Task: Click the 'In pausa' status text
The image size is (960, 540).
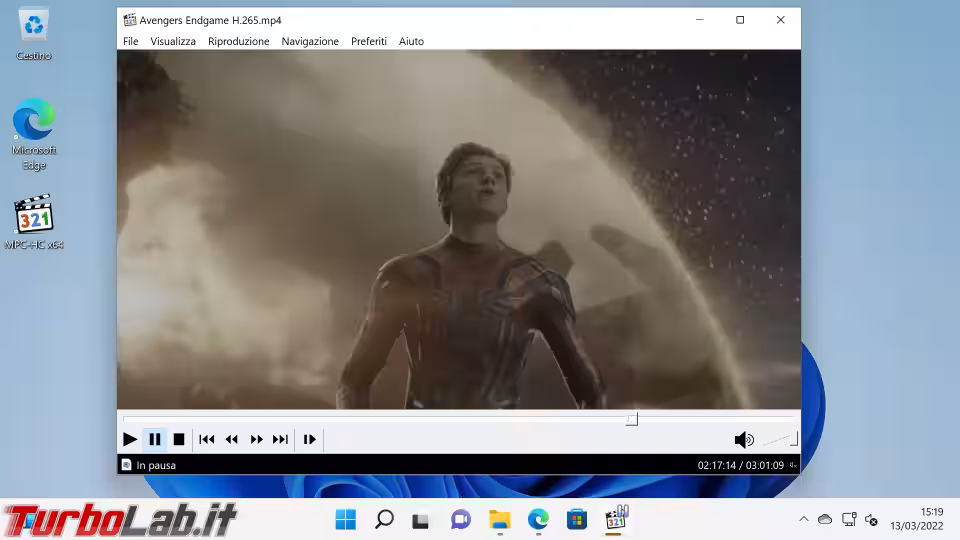Action: click(x=156, y=465)
